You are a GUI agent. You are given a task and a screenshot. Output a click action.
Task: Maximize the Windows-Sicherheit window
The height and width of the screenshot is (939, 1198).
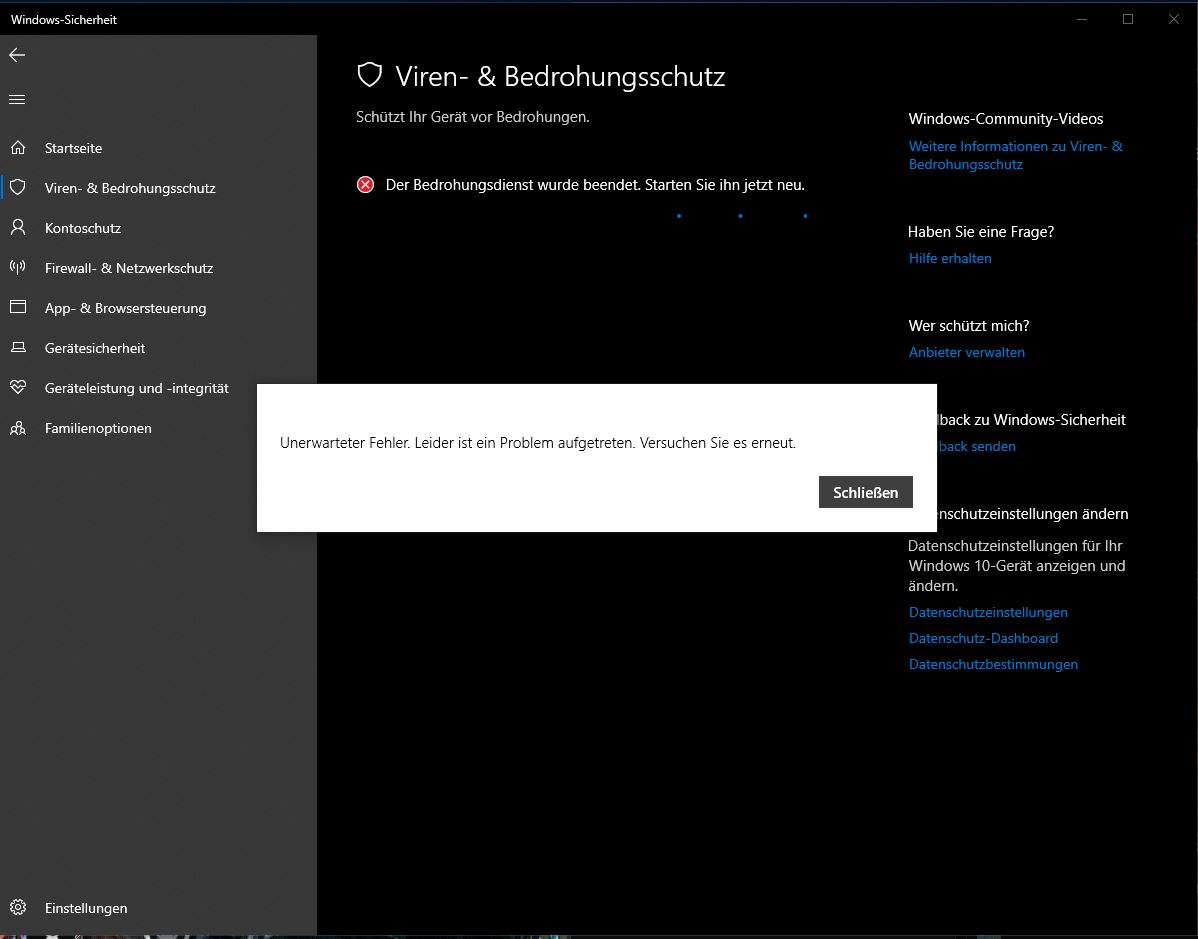click(x=1128, y=19)
